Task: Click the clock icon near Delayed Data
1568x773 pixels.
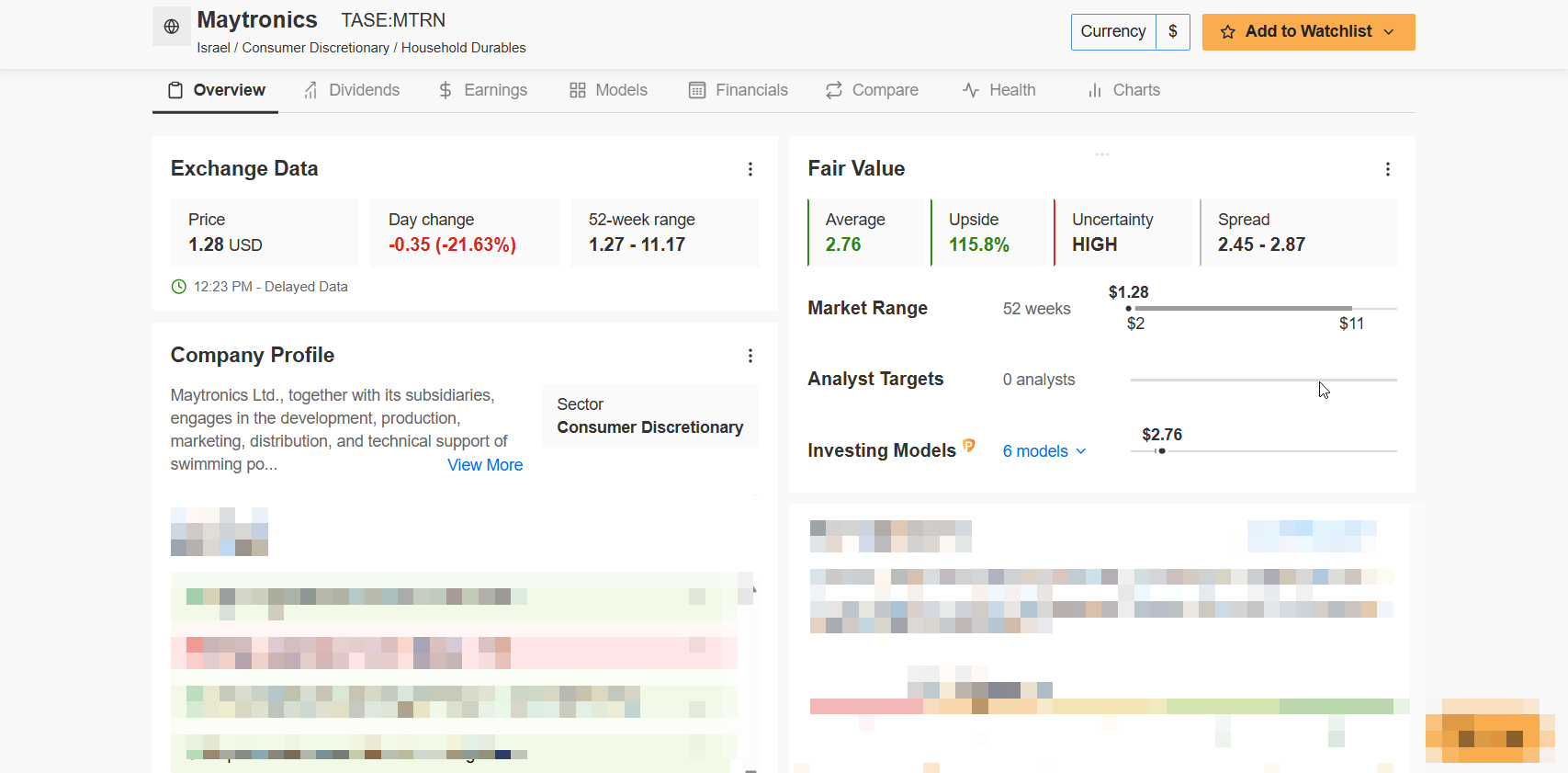Action: coord(179,287)
